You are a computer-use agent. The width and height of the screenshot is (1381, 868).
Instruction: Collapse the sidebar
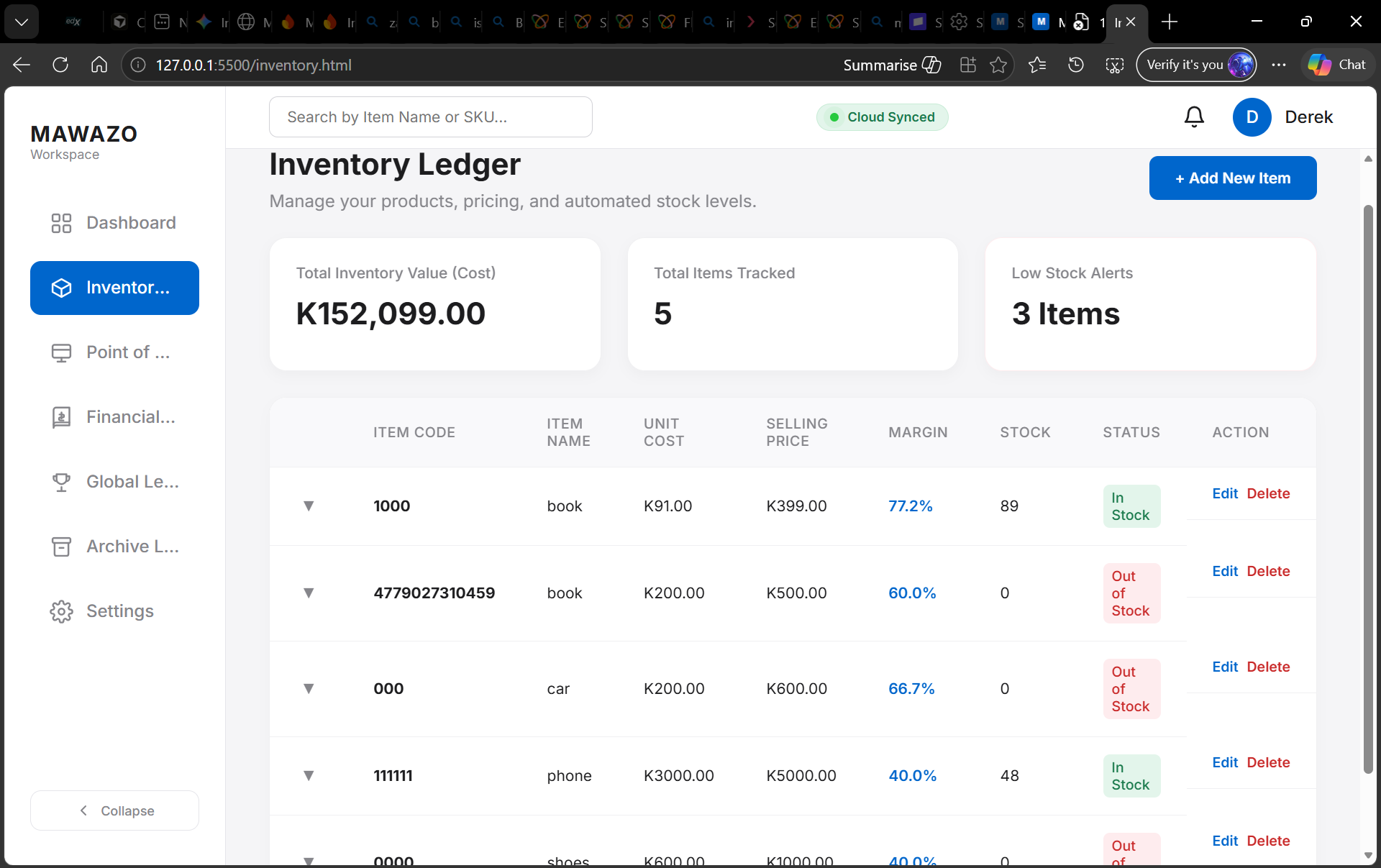114,810
